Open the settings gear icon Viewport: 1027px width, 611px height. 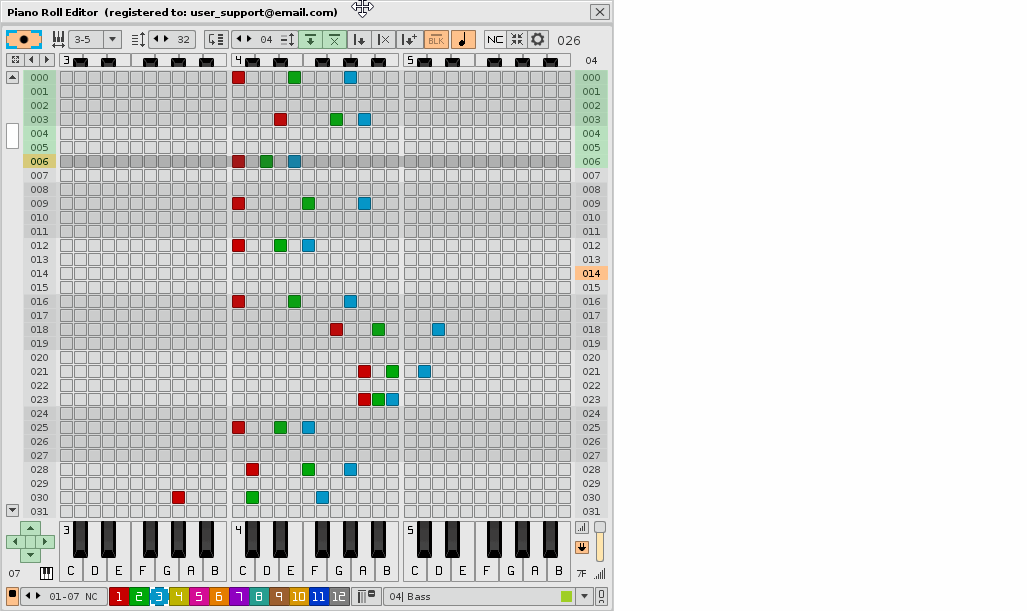(538, 39)
